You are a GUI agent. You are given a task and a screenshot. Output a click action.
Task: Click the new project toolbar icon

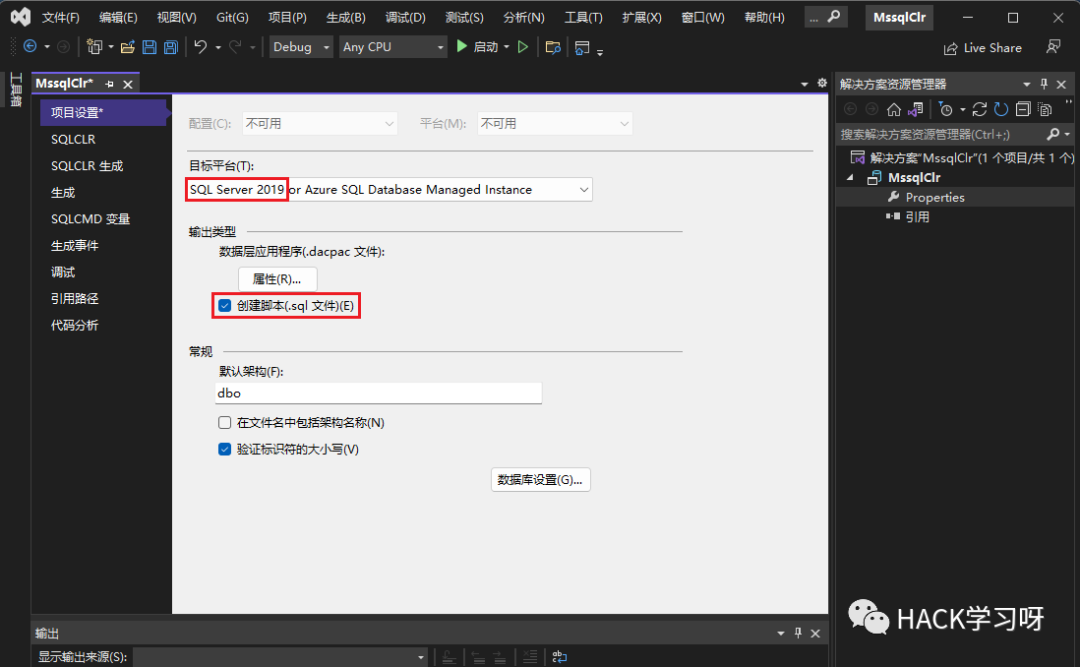pyautogui.click(x=94, y=47)
